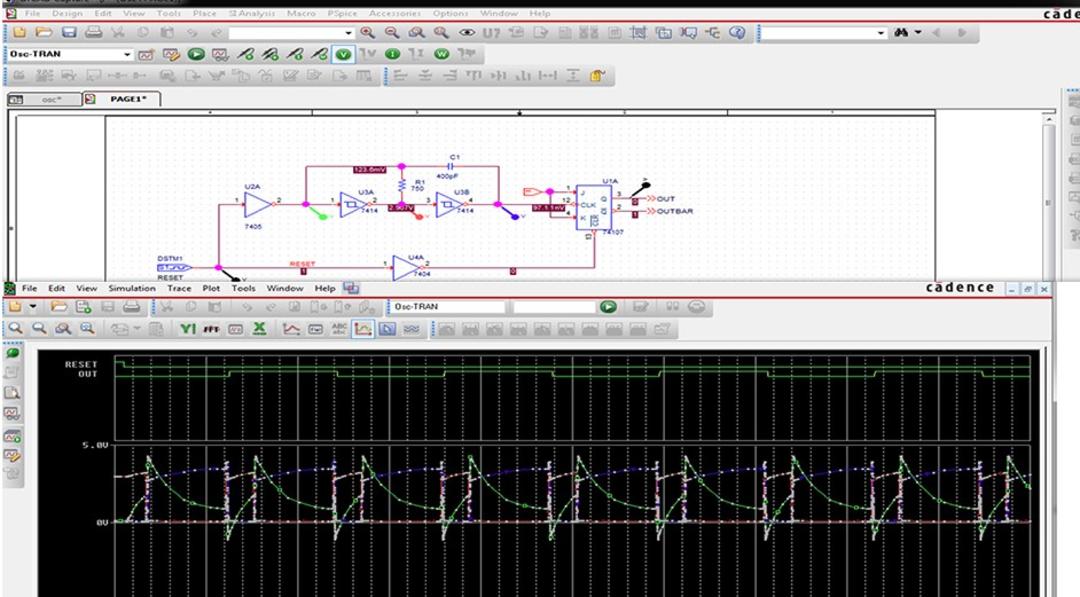
Task: Open Macro menu in Capture
Action: tap(301, 13)
